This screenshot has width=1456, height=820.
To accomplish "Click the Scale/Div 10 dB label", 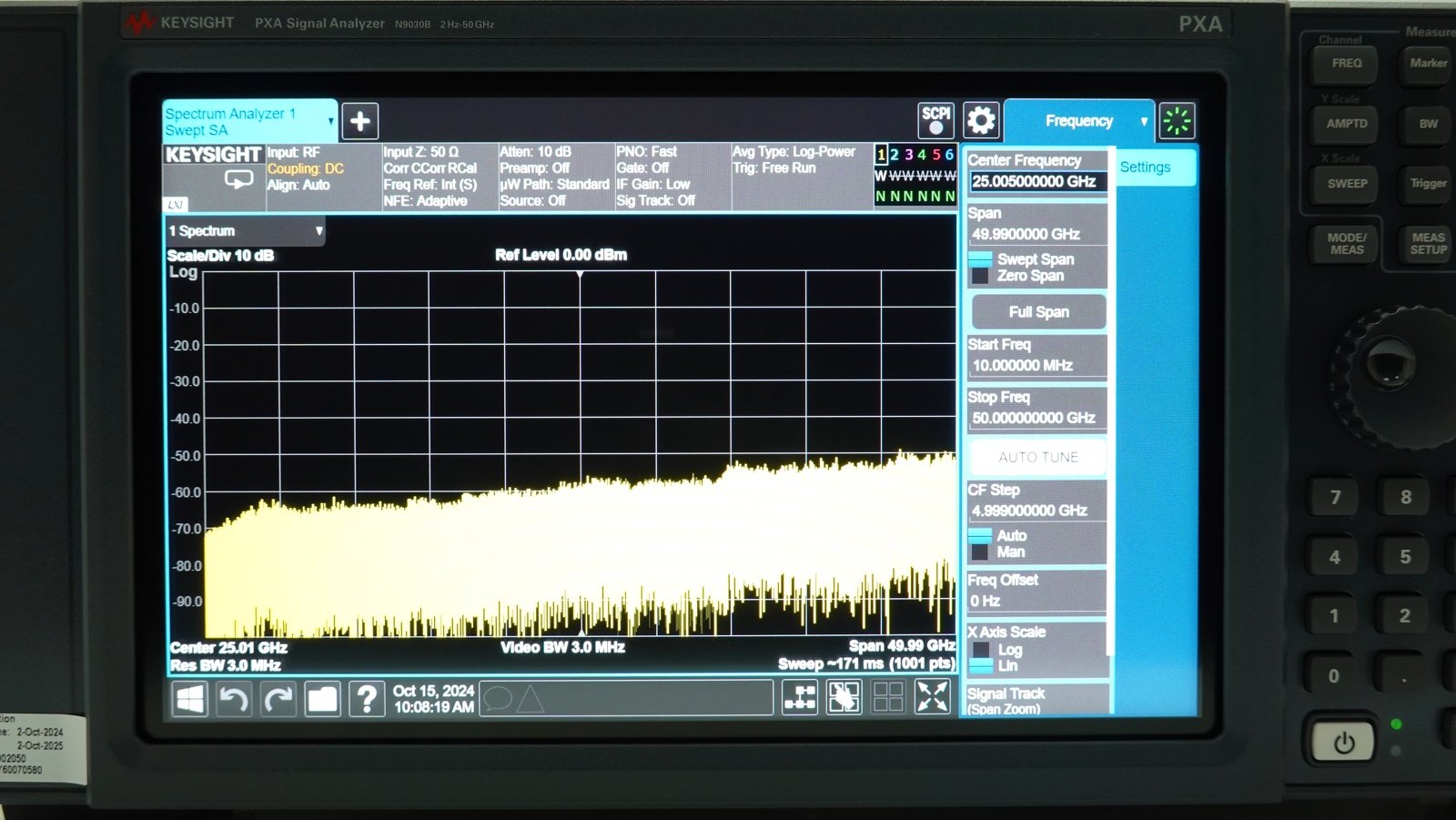I will click(x=220, y=256).
